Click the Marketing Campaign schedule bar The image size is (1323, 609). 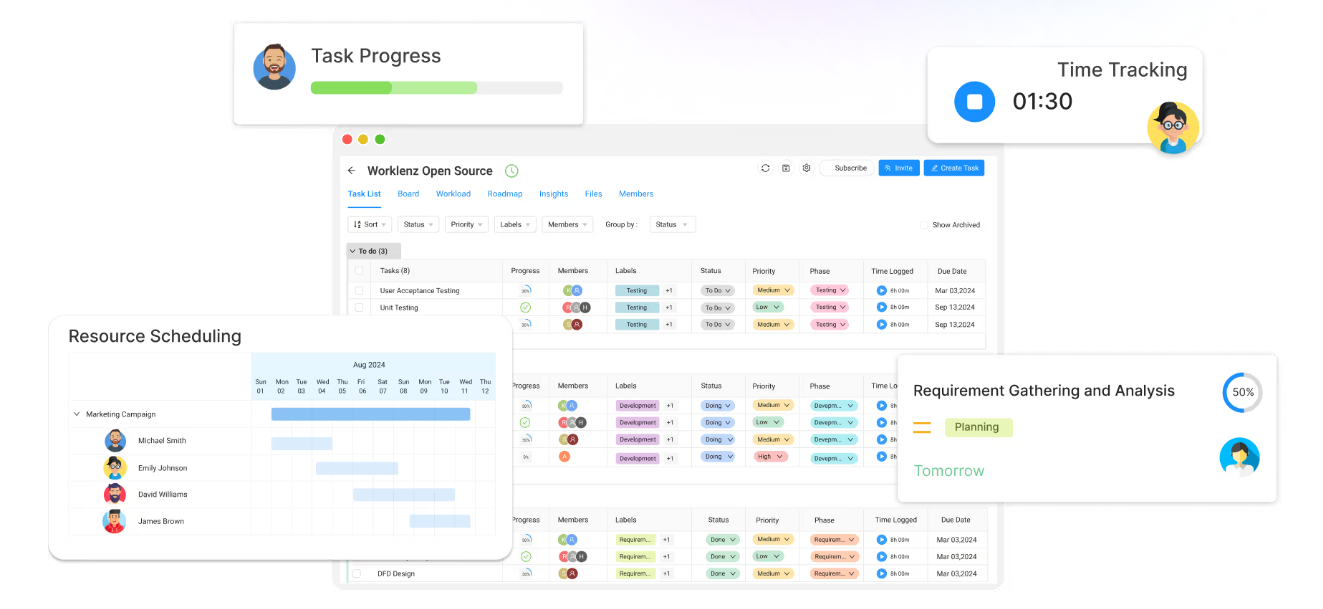(x=371, y=414)
